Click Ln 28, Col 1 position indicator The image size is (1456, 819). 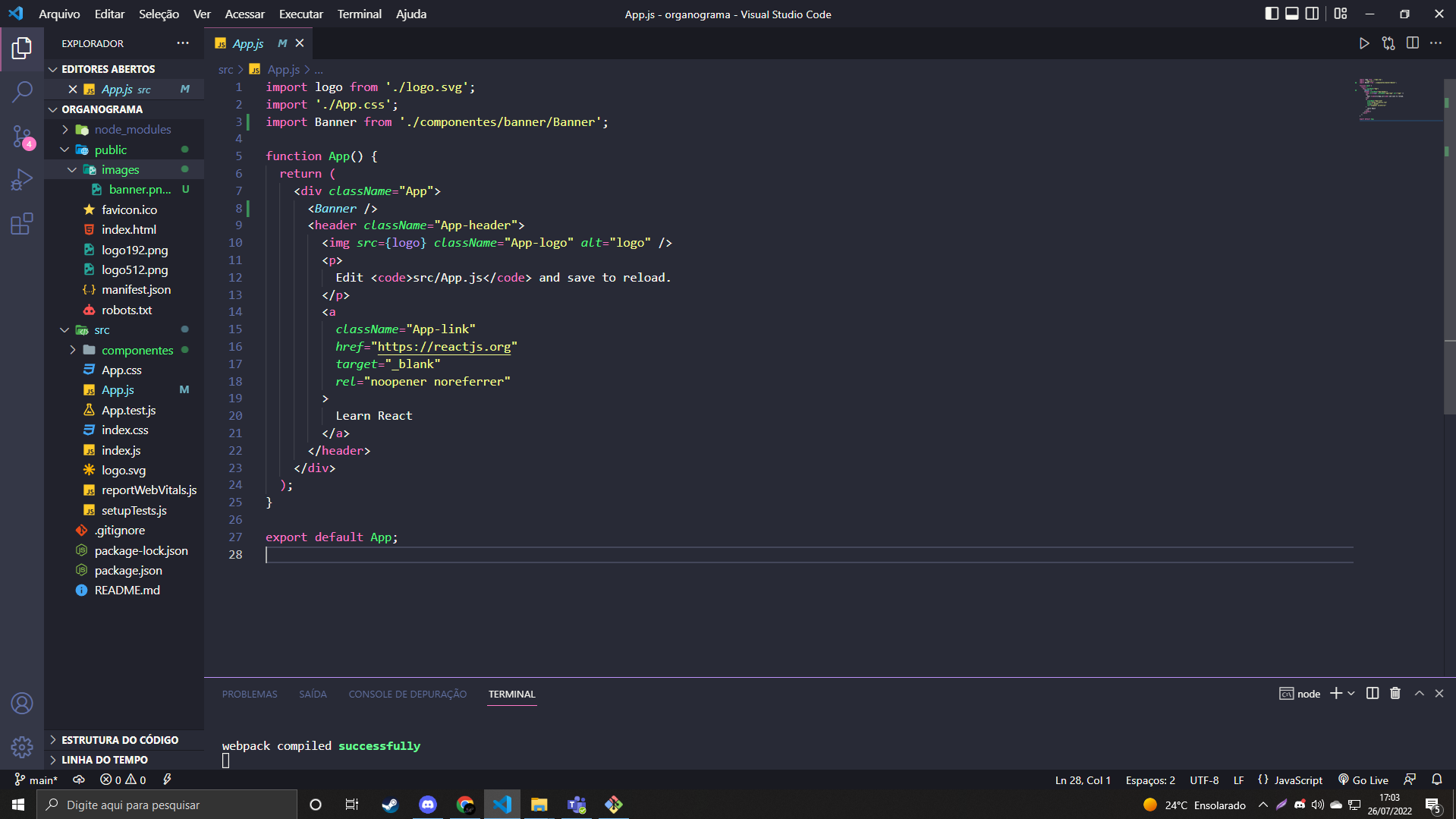coord(1083,780)
